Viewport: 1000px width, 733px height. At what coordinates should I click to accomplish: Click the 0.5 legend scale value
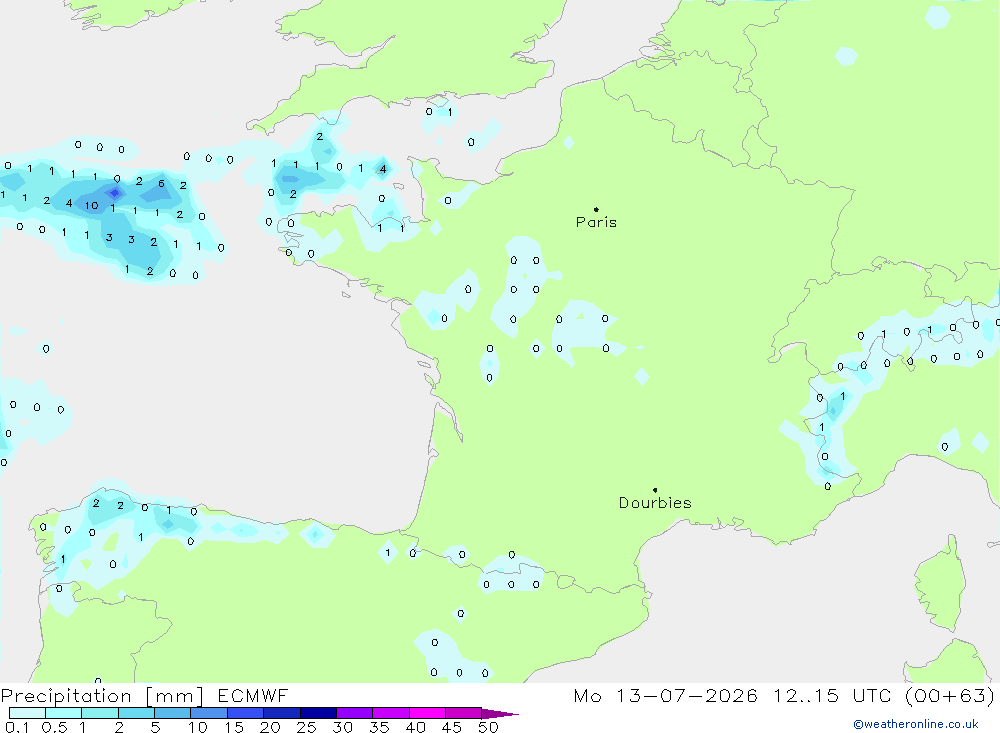[x=54, y=727]
